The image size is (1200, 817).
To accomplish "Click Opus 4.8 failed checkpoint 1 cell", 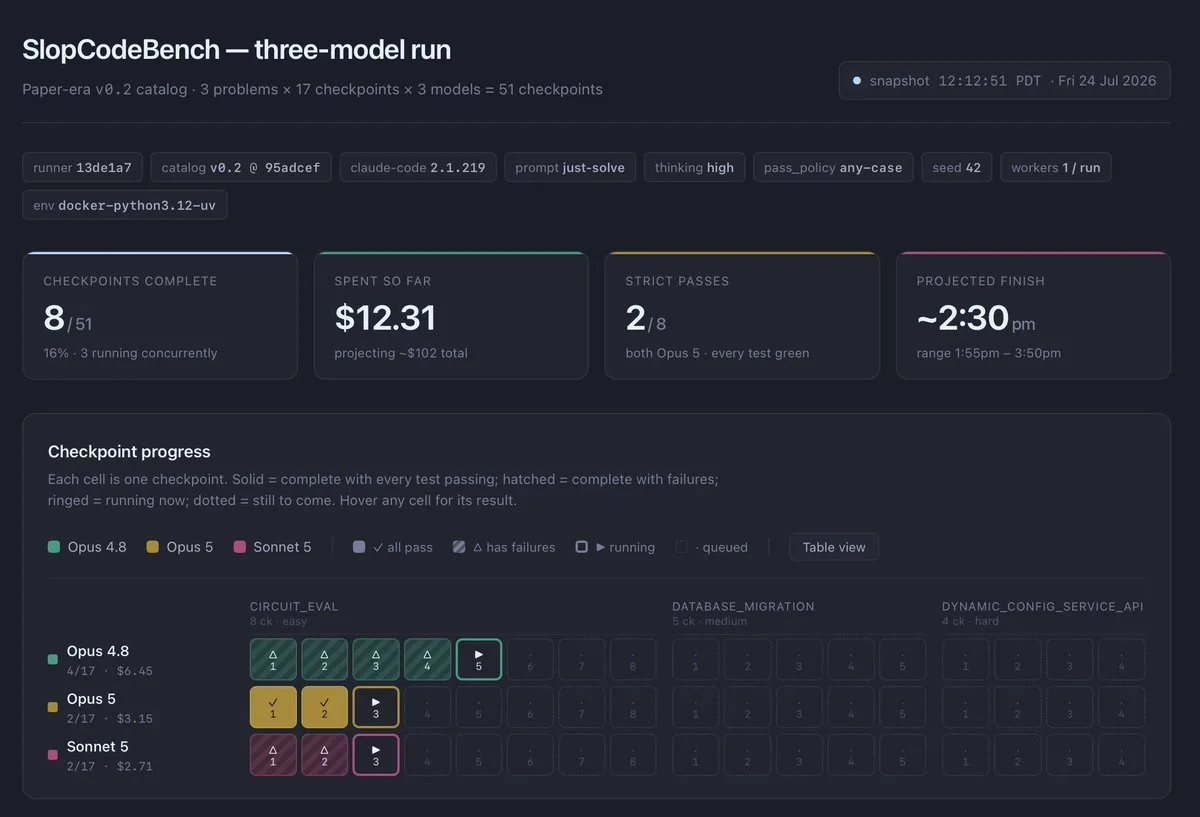I will click(273, 659).
